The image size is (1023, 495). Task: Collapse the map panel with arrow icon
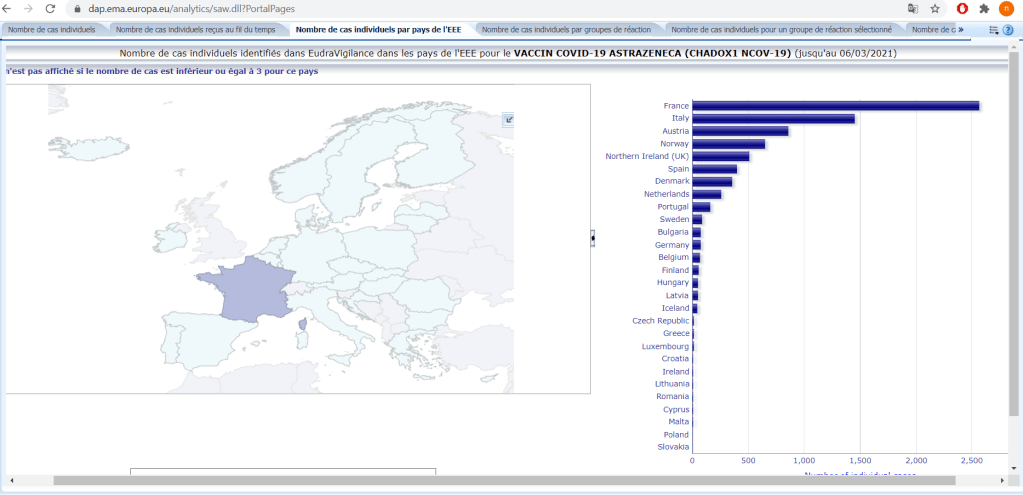click(509, 120)
